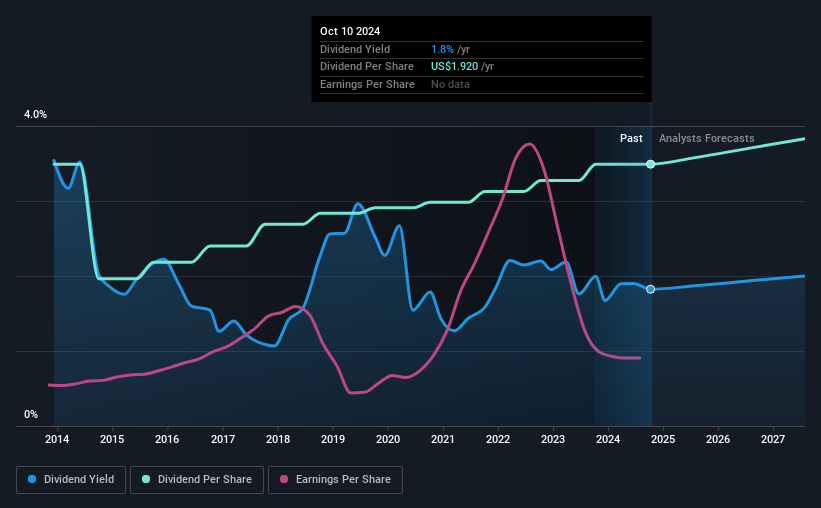
Task: Click the Past region label
Action: [631, 138]
